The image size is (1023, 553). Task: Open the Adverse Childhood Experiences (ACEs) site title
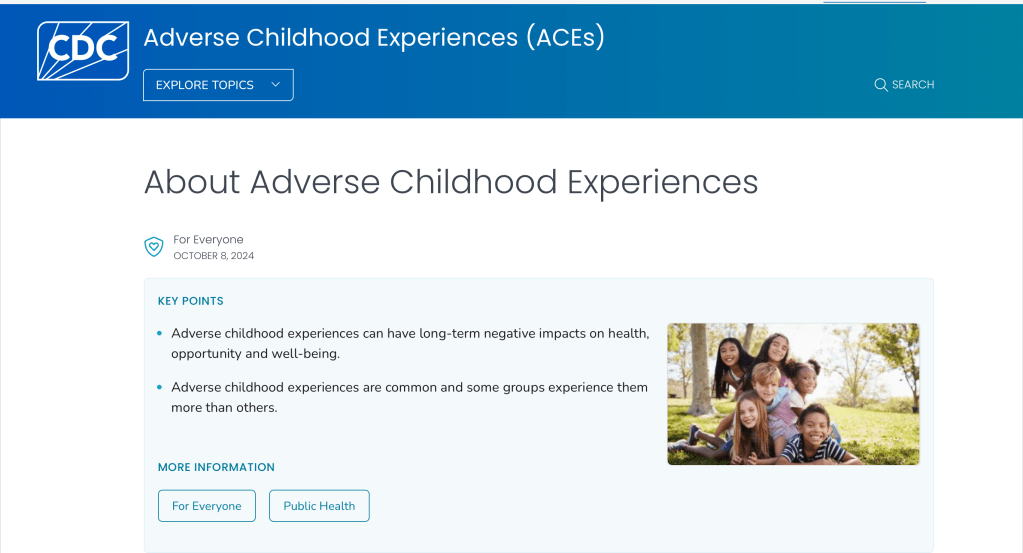(x=374, y=38)
